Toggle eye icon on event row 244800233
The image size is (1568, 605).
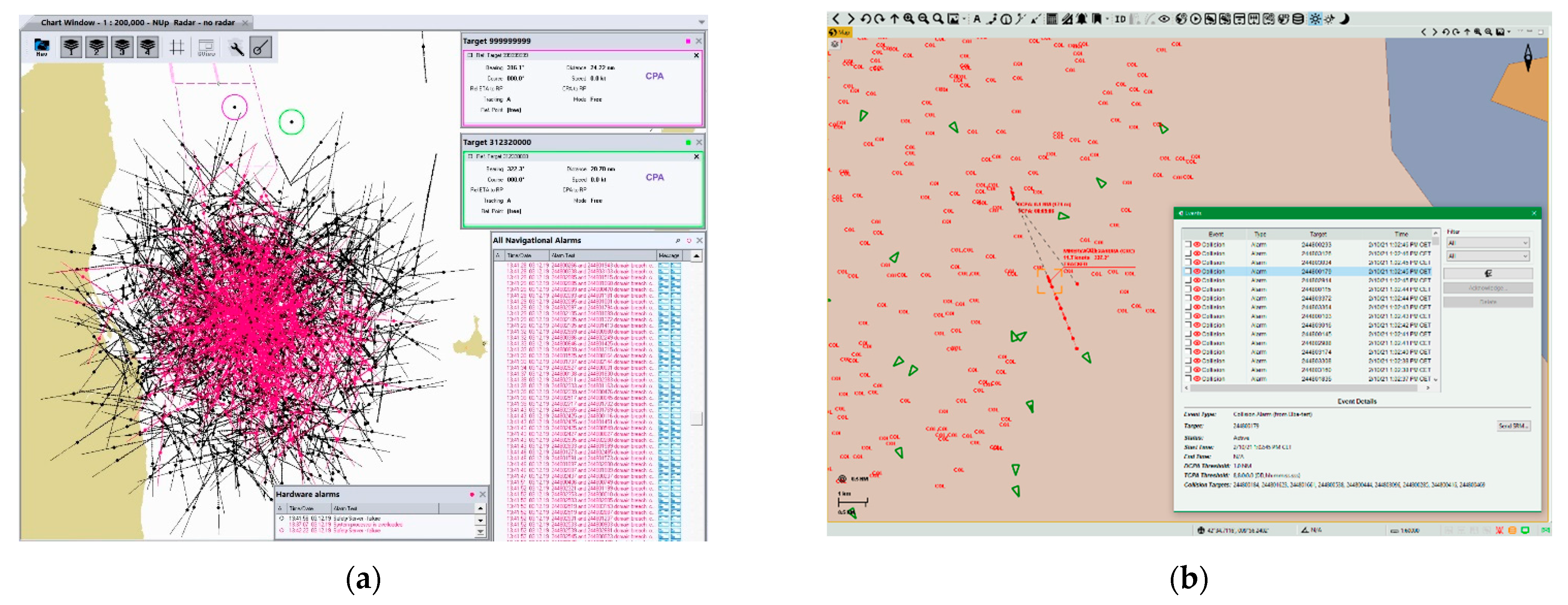point(1197,244)
